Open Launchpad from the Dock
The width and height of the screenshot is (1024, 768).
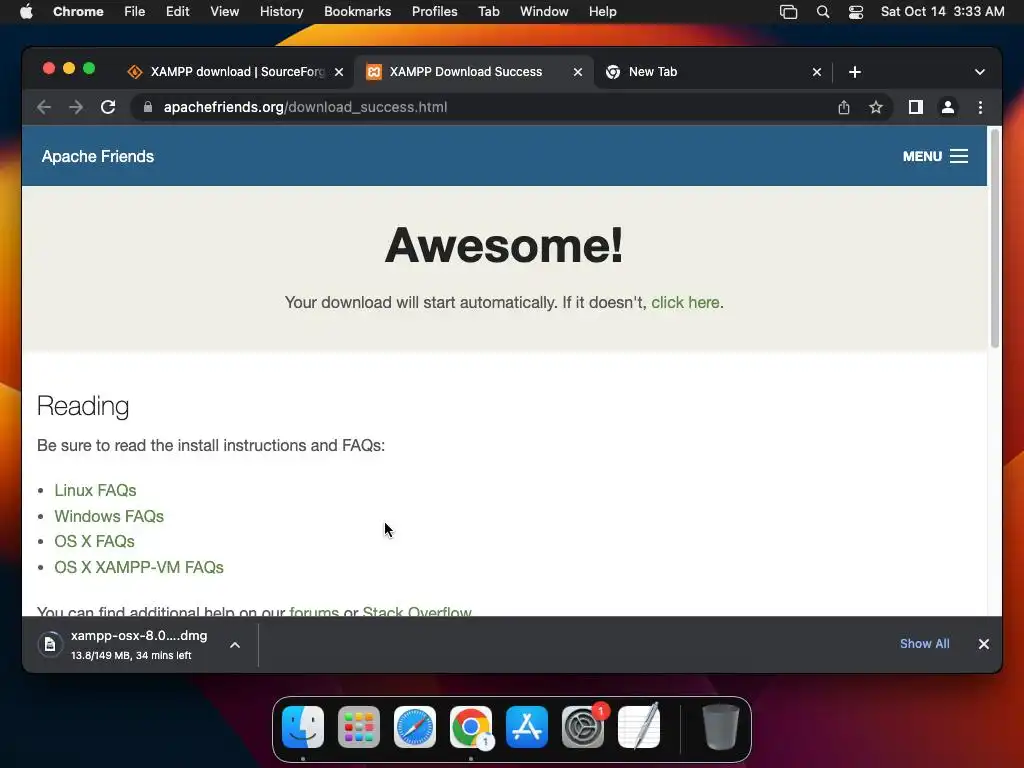[x=359, y=727]
